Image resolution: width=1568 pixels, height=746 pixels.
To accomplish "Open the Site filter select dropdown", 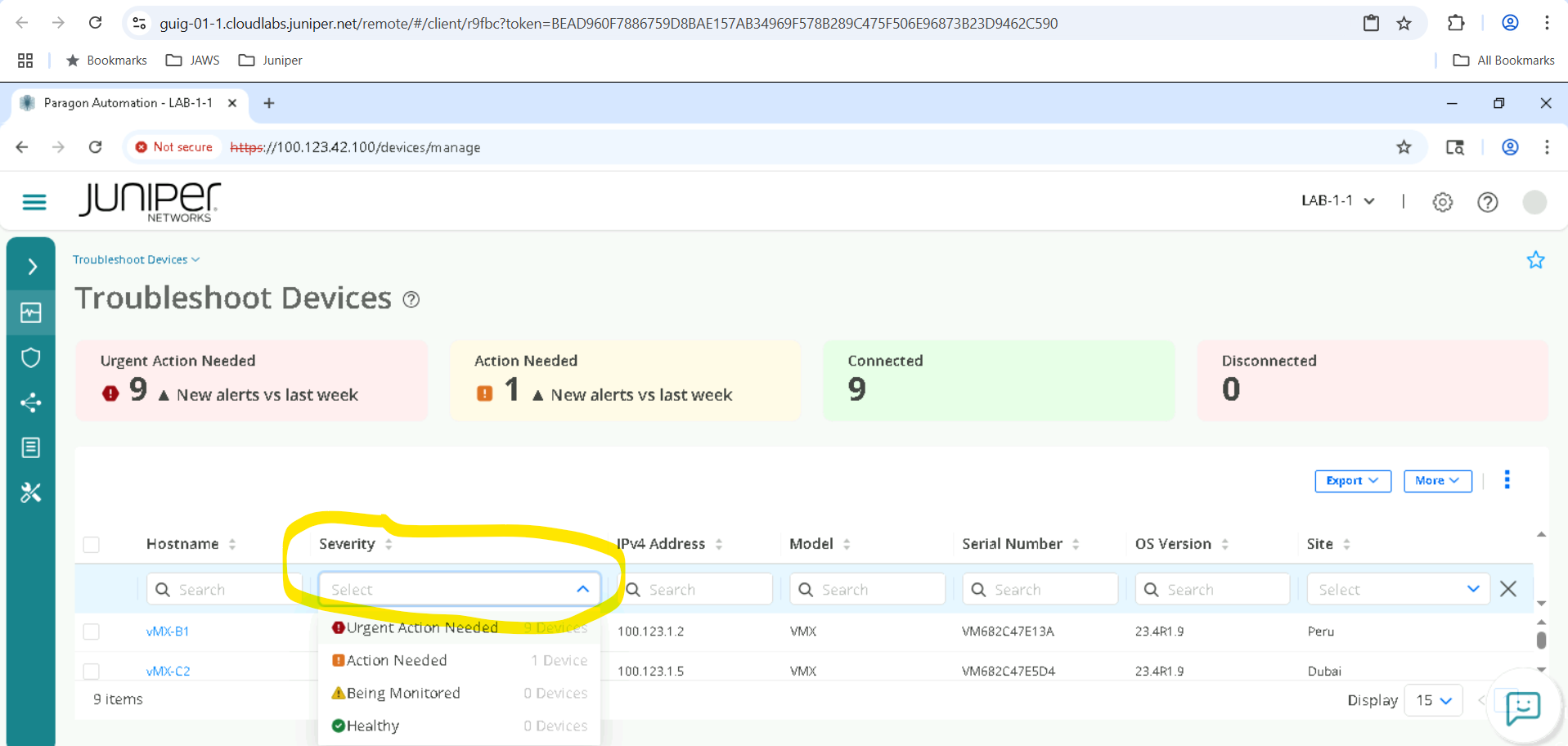I will click(x=1398, y=589).
